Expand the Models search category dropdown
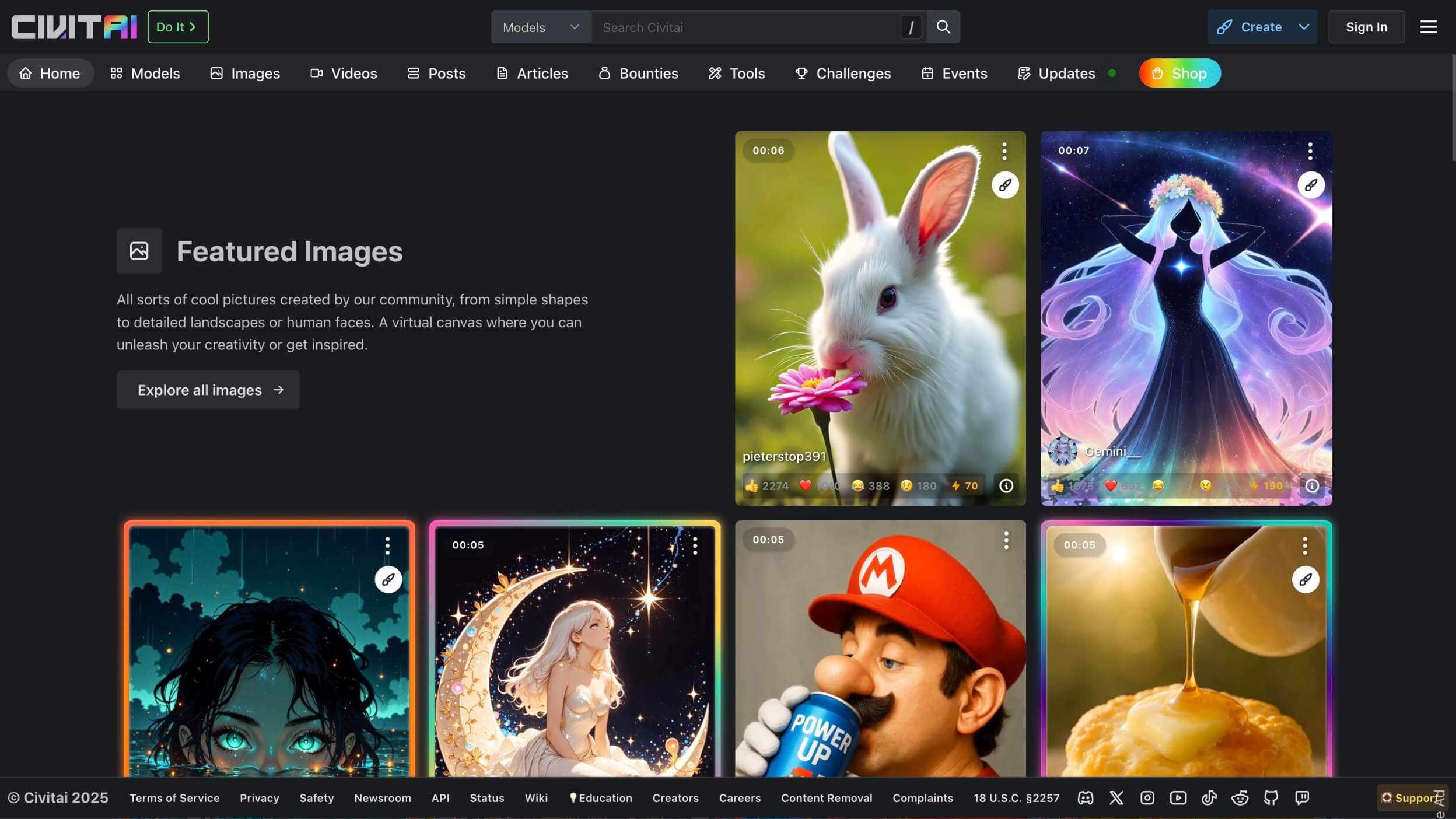The image size is (1456, 819). point(541,27)
